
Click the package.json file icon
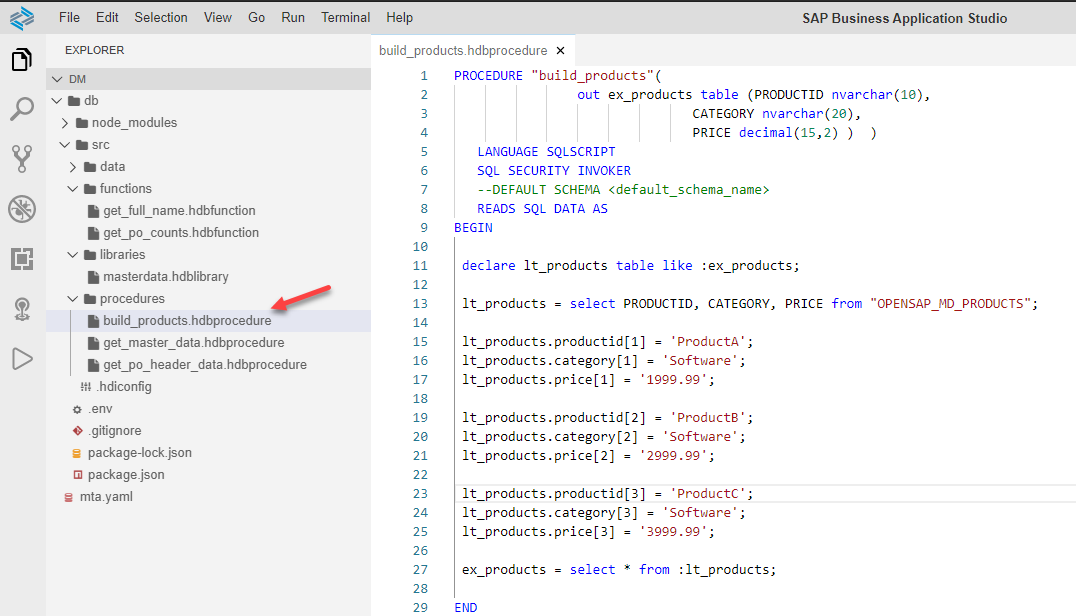pyautogui.click(x=78, y=475)
